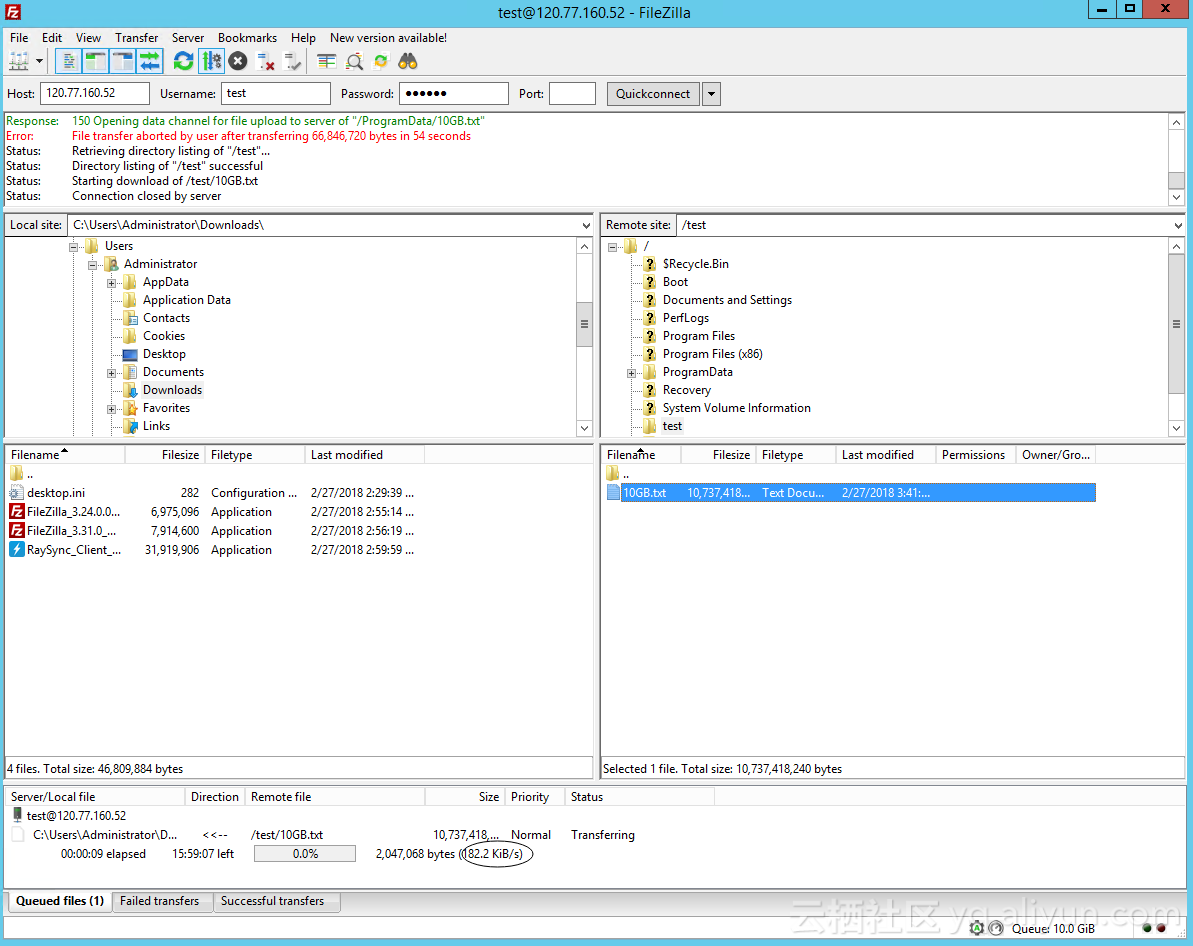
Task: Sort remote files by Permissions column
Action: click(975, 454)
